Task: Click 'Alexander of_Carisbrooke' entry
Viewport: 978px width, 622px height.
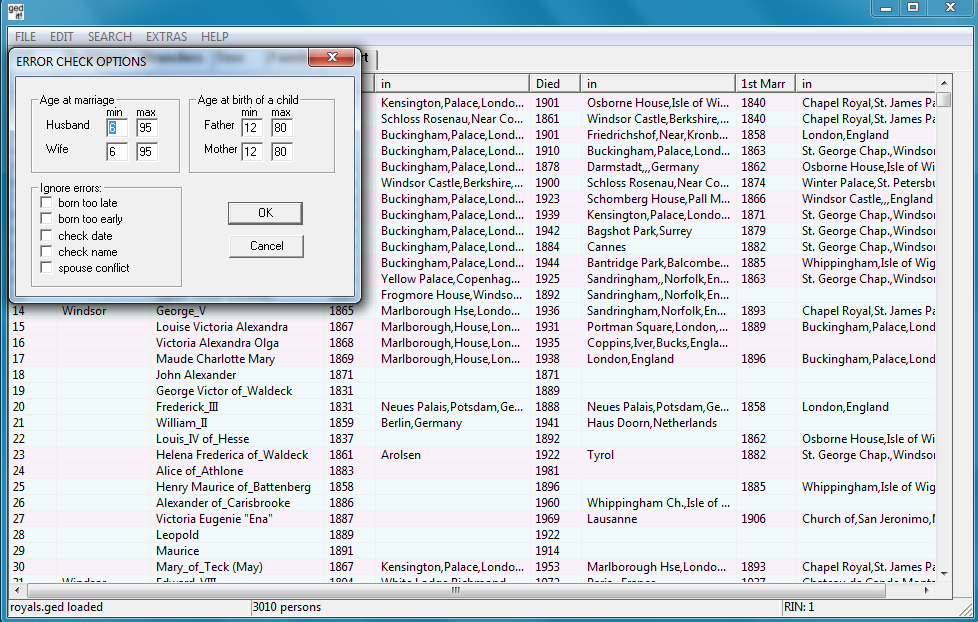Action: 223,503
